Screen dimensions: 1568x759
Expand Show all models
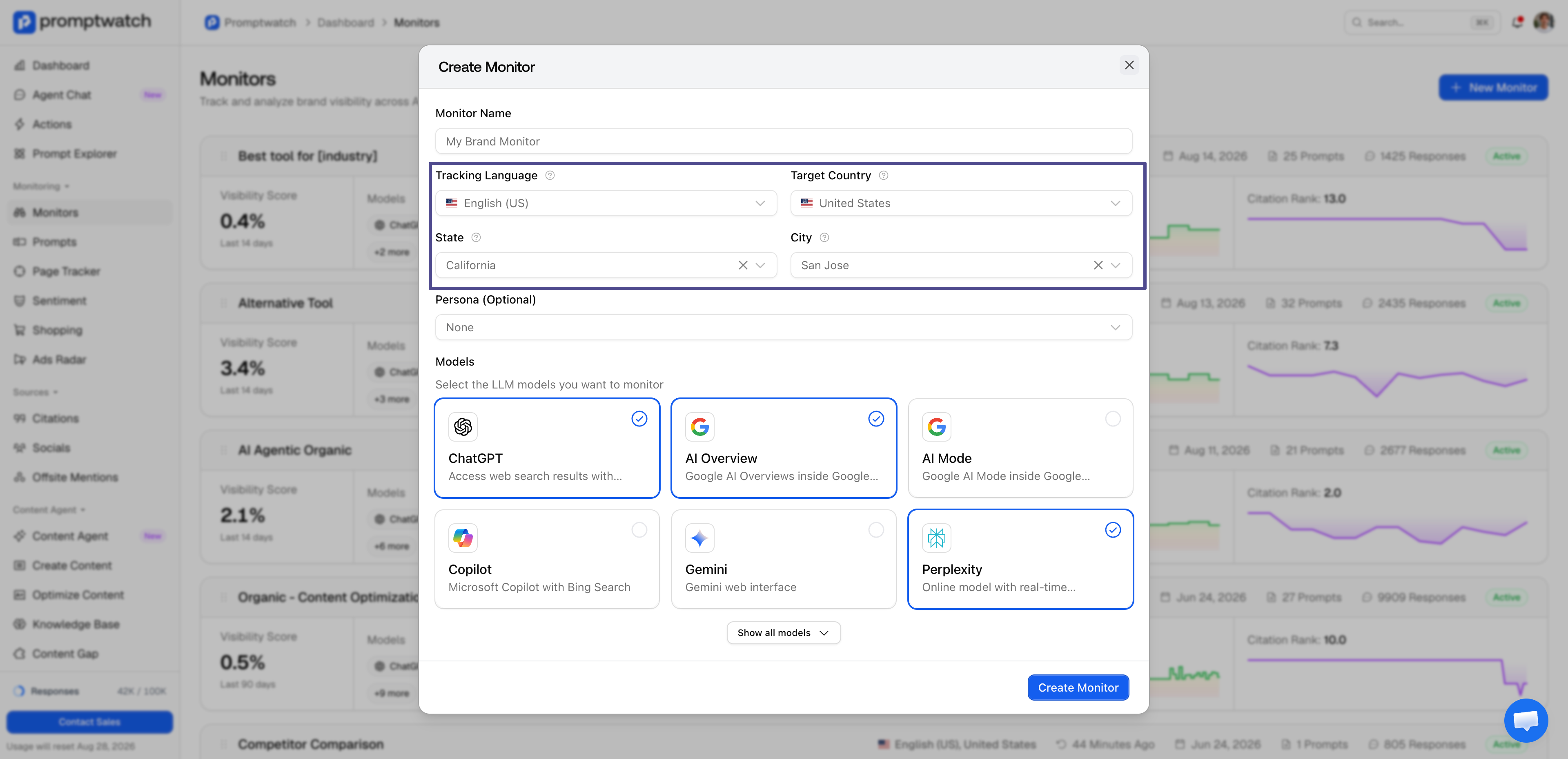pos(784,633)
